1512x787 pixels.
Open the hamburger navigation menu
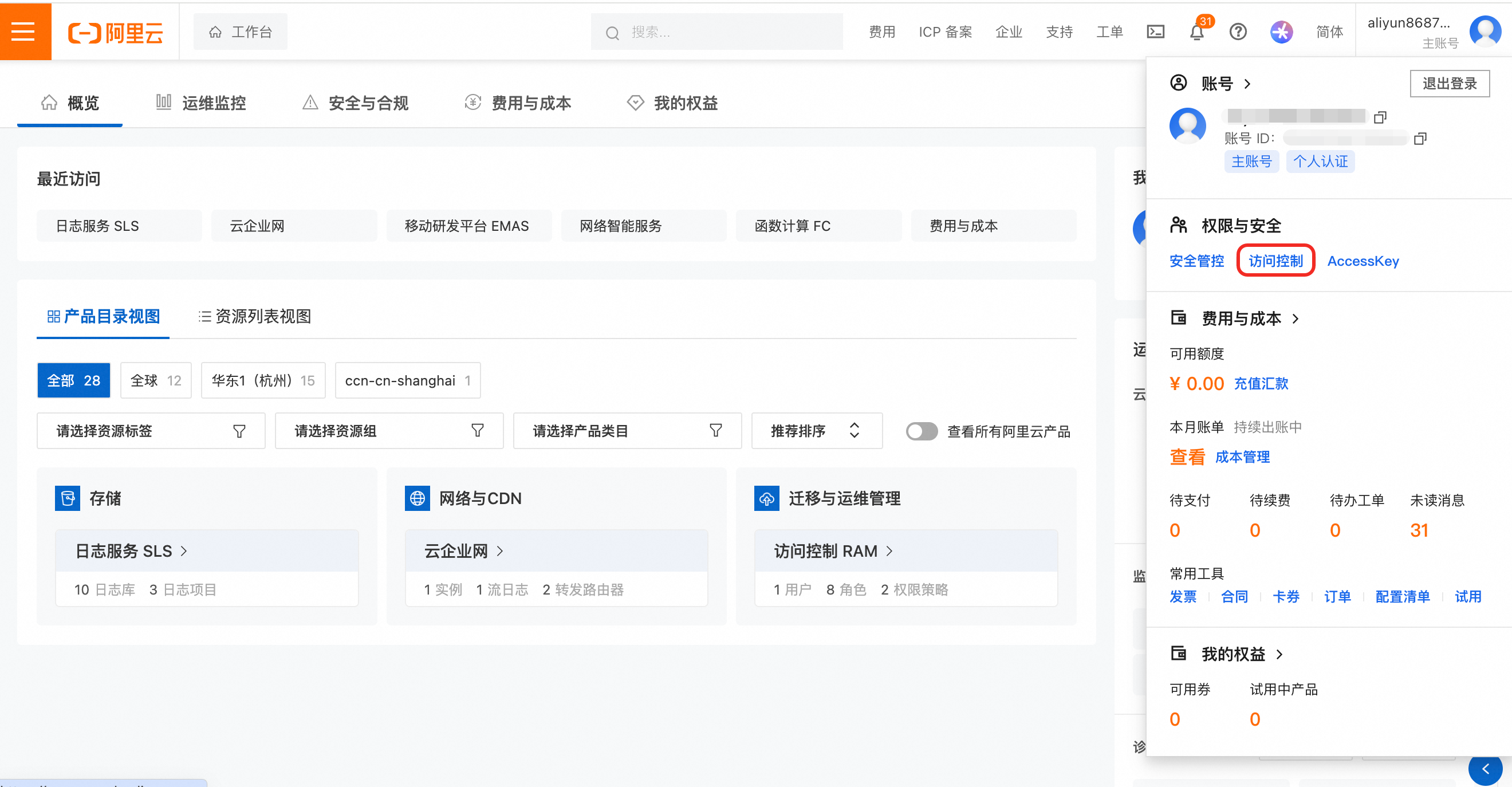pos(23,31)
